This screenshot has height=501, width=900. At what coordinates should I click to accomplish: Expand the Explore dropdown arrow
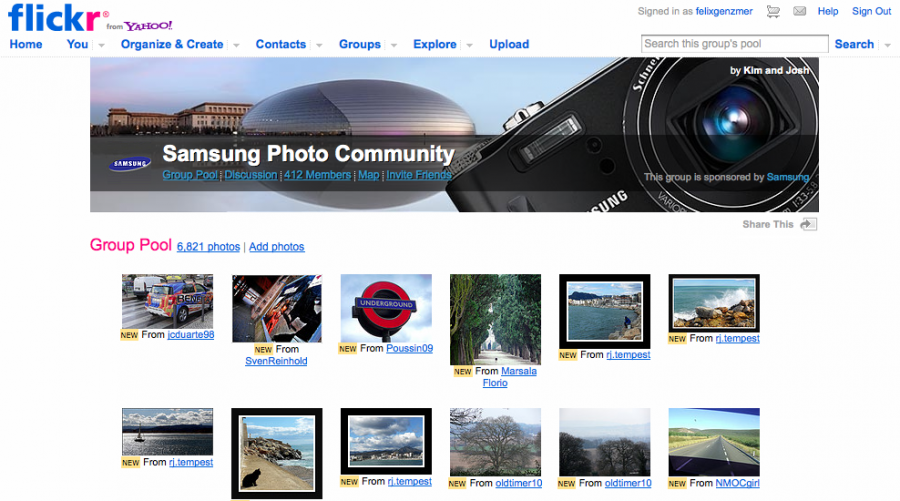coord(470,45)
